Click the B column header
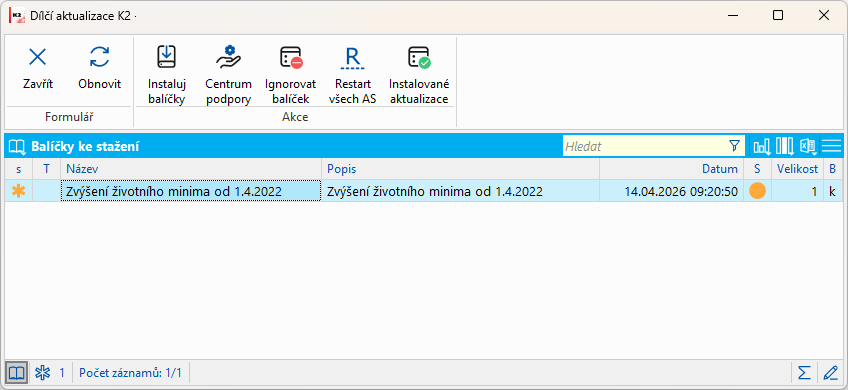 tap(832, 169)
